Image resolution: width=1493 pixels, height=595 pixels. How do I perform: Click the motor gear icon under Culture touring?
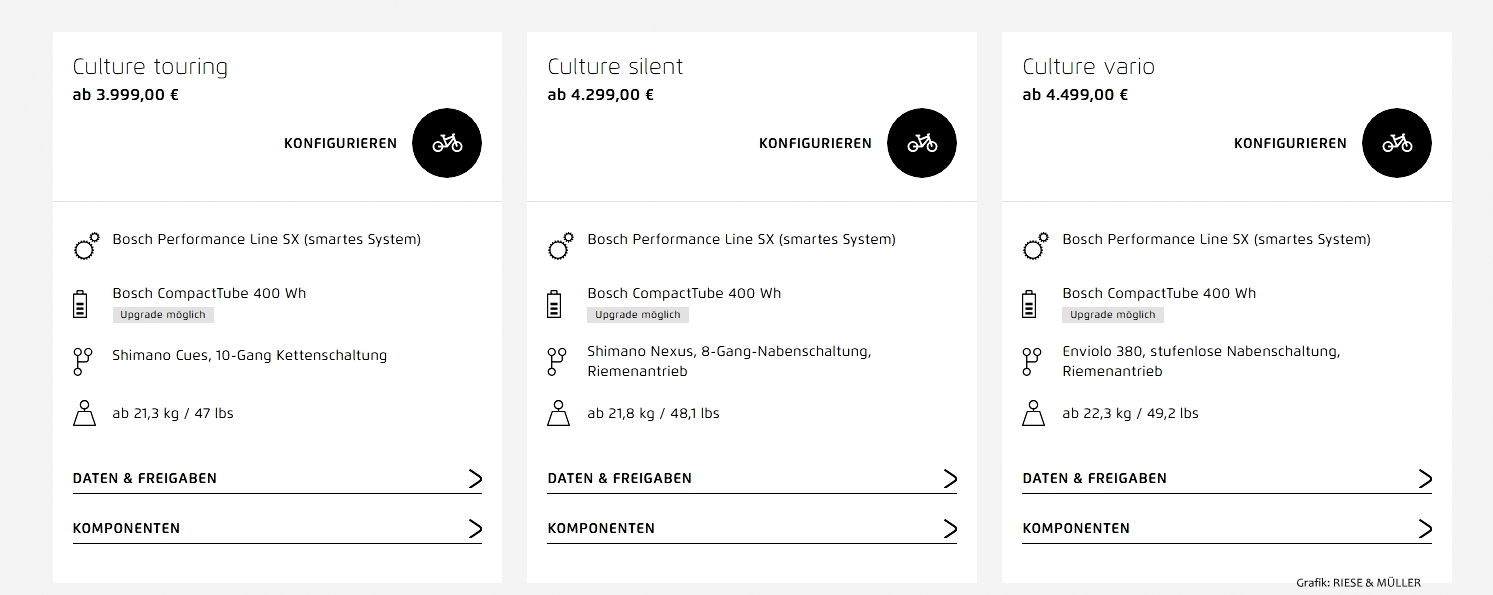pyautogui.click(x=87, y=245)
